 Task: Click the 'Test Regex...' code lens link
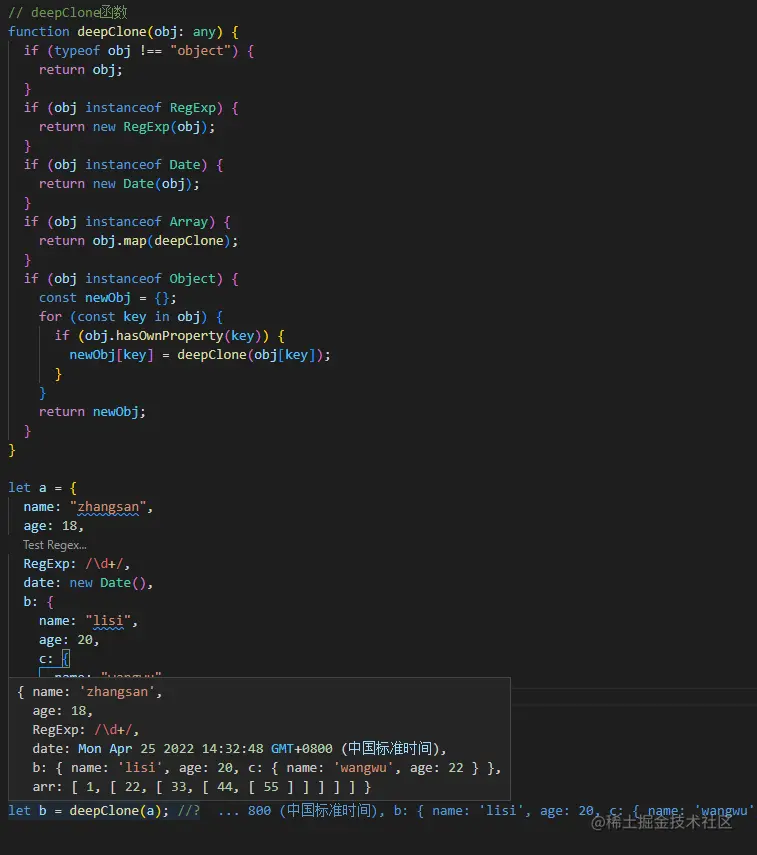click(x=55, y=545)
